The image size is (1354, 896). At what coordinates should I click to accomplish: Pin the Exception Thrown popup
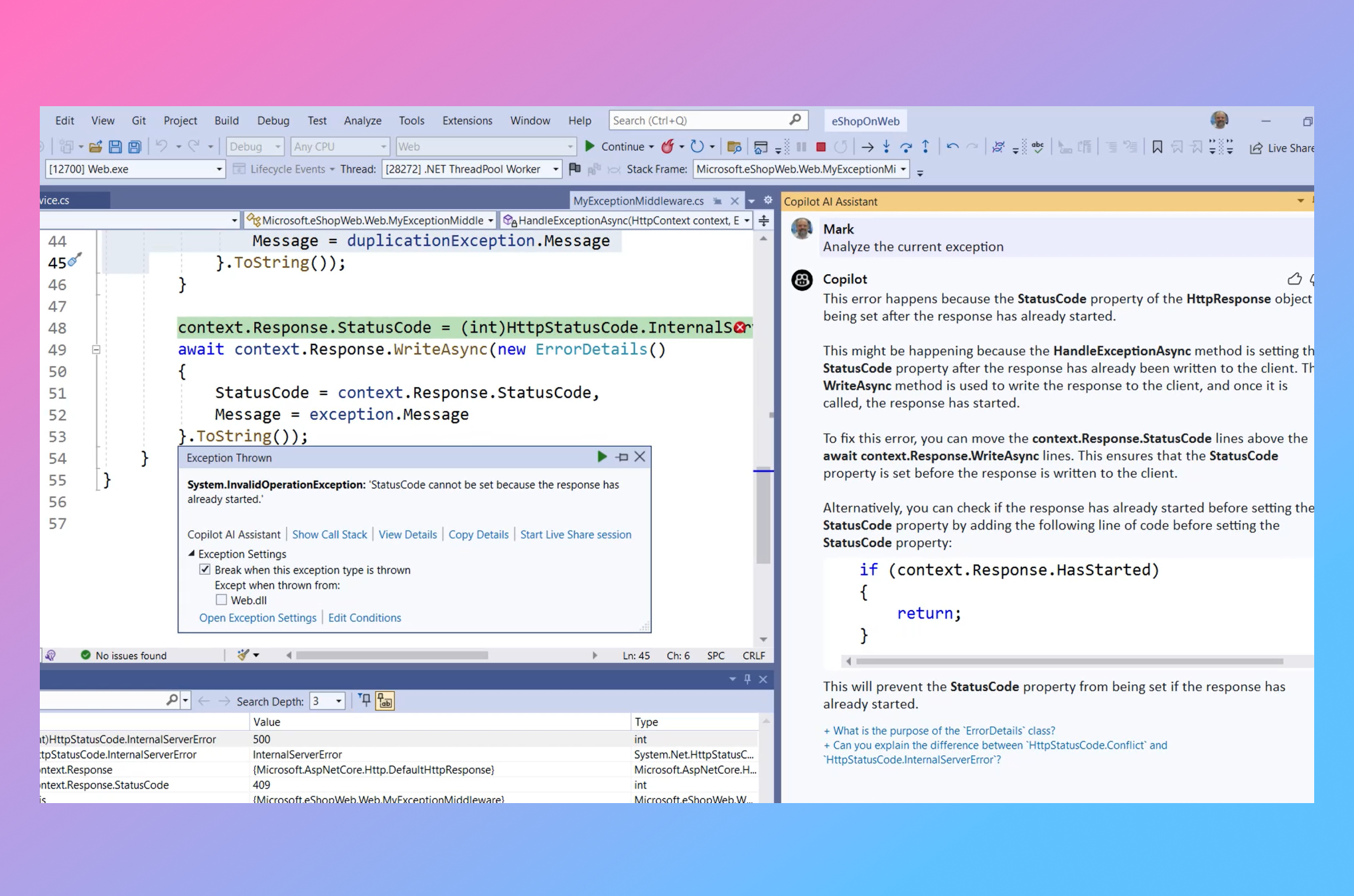coord(622,457)
